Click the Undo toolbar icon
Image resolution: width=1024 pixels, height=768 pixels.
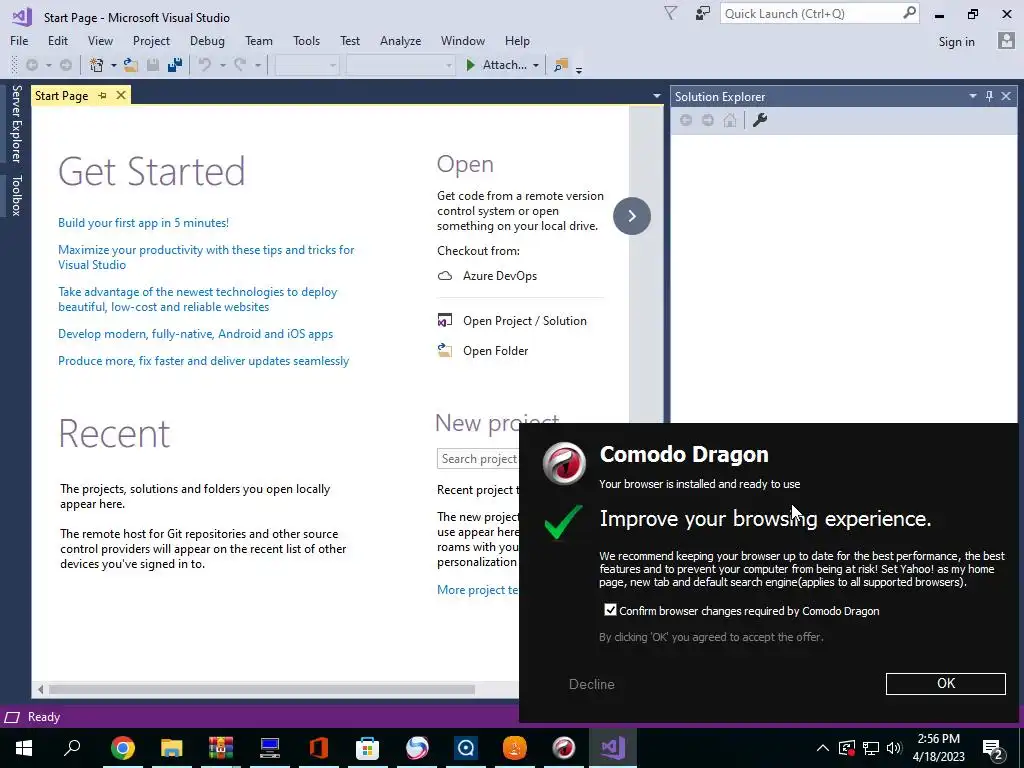[x=205, y=65]
